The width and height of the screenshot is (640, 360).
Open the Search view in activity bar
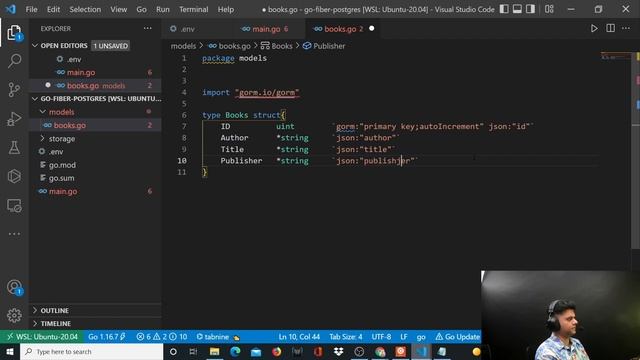(14, 61)
